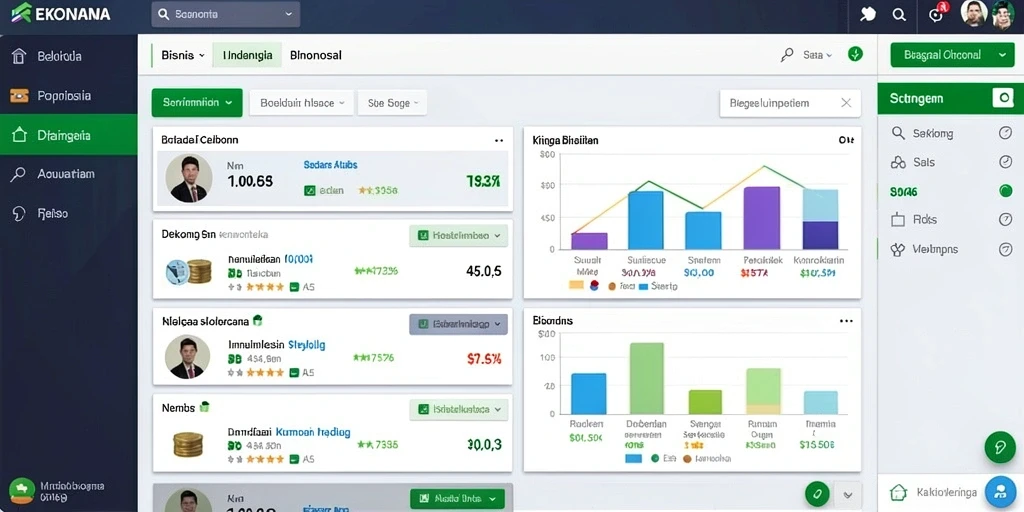Toggle the circle indicator beside Rdks

tap(1006, 219)
